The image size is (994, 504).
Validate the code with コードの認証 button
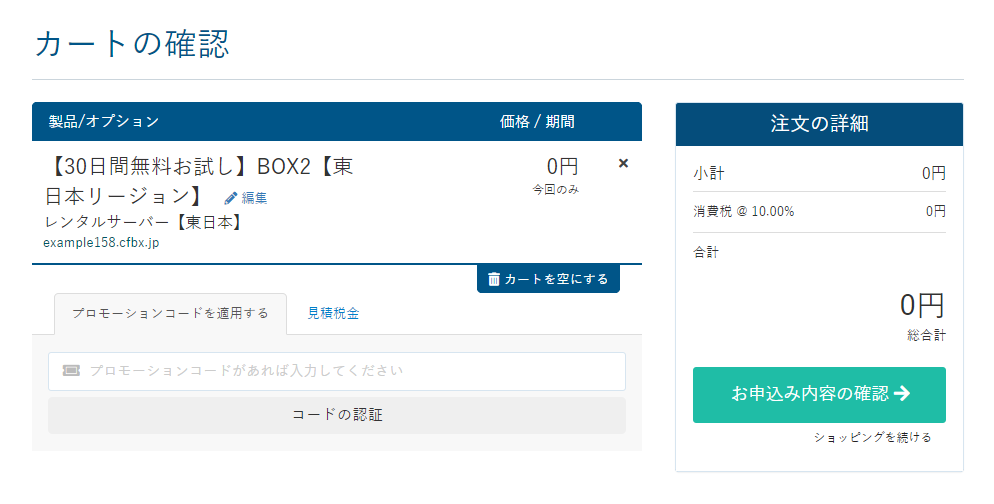(337, 415)
